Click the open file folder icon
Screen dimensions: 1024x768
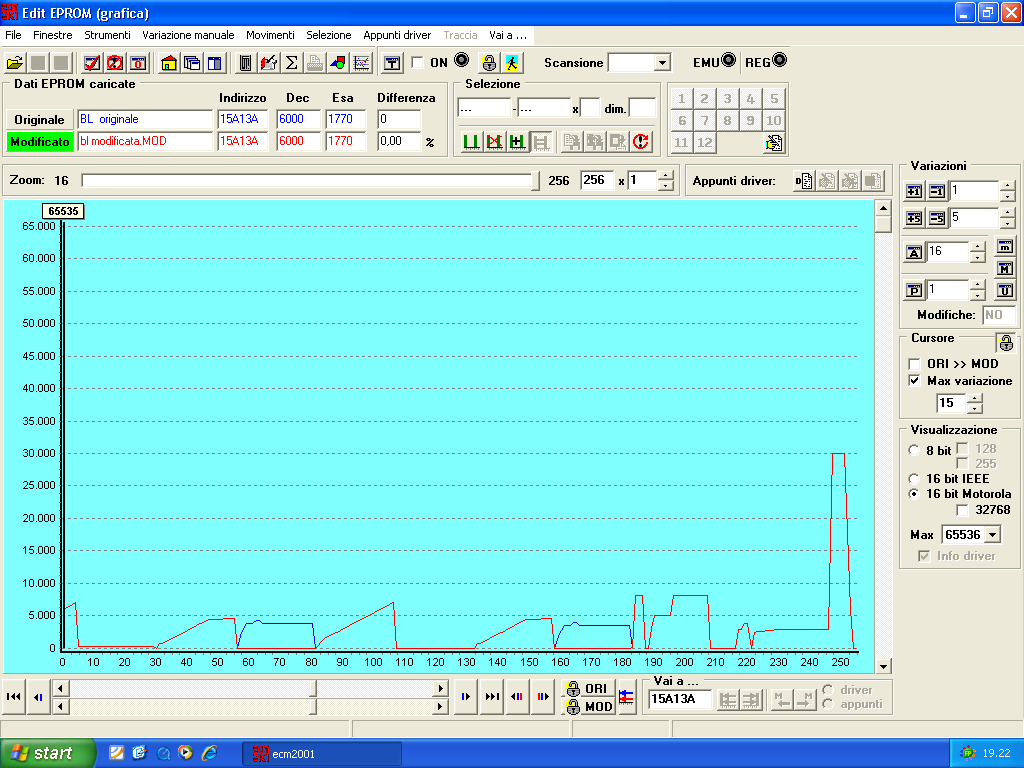15,63
